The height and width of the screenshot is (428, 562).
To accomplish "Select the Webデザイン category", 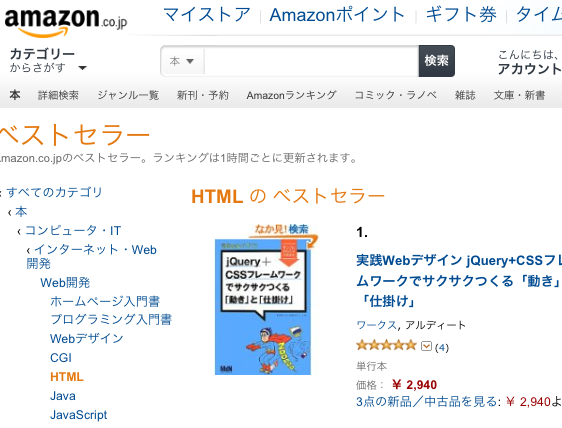I will click(x=86, y=338).
